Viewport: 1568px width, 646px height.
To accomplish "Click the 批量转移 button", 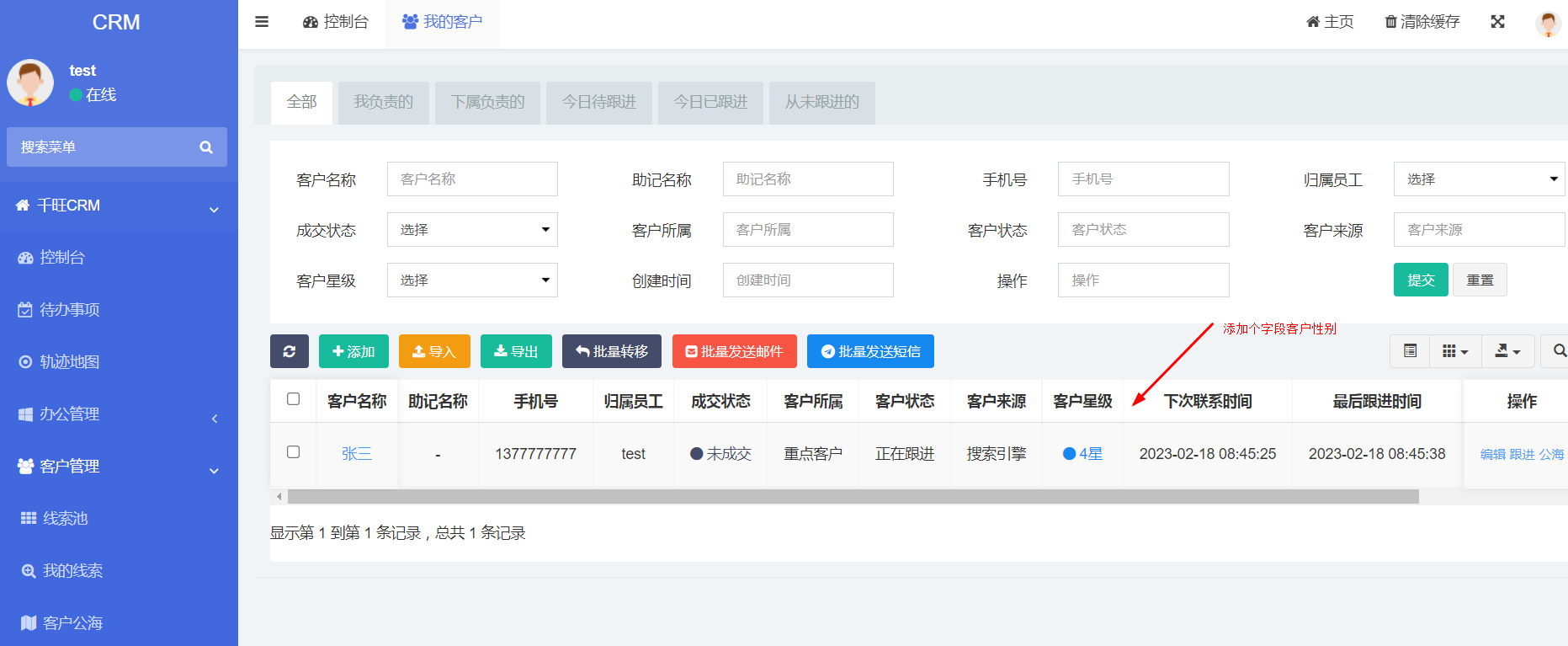I will 612,351.
